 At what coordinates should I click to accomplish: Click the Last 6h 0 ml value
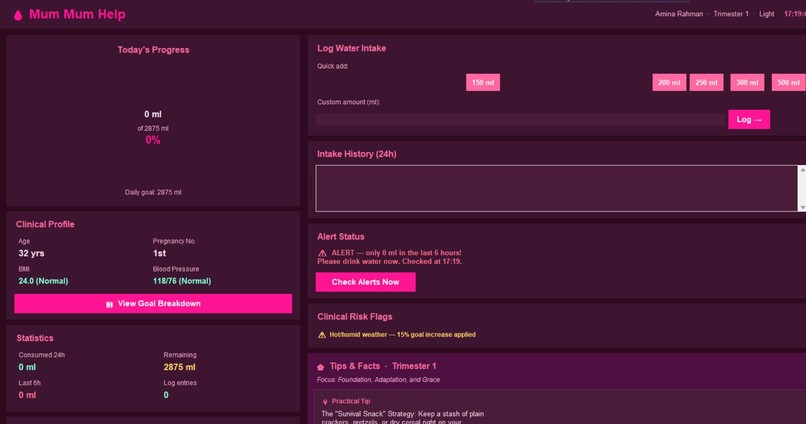tap(27, 395)
